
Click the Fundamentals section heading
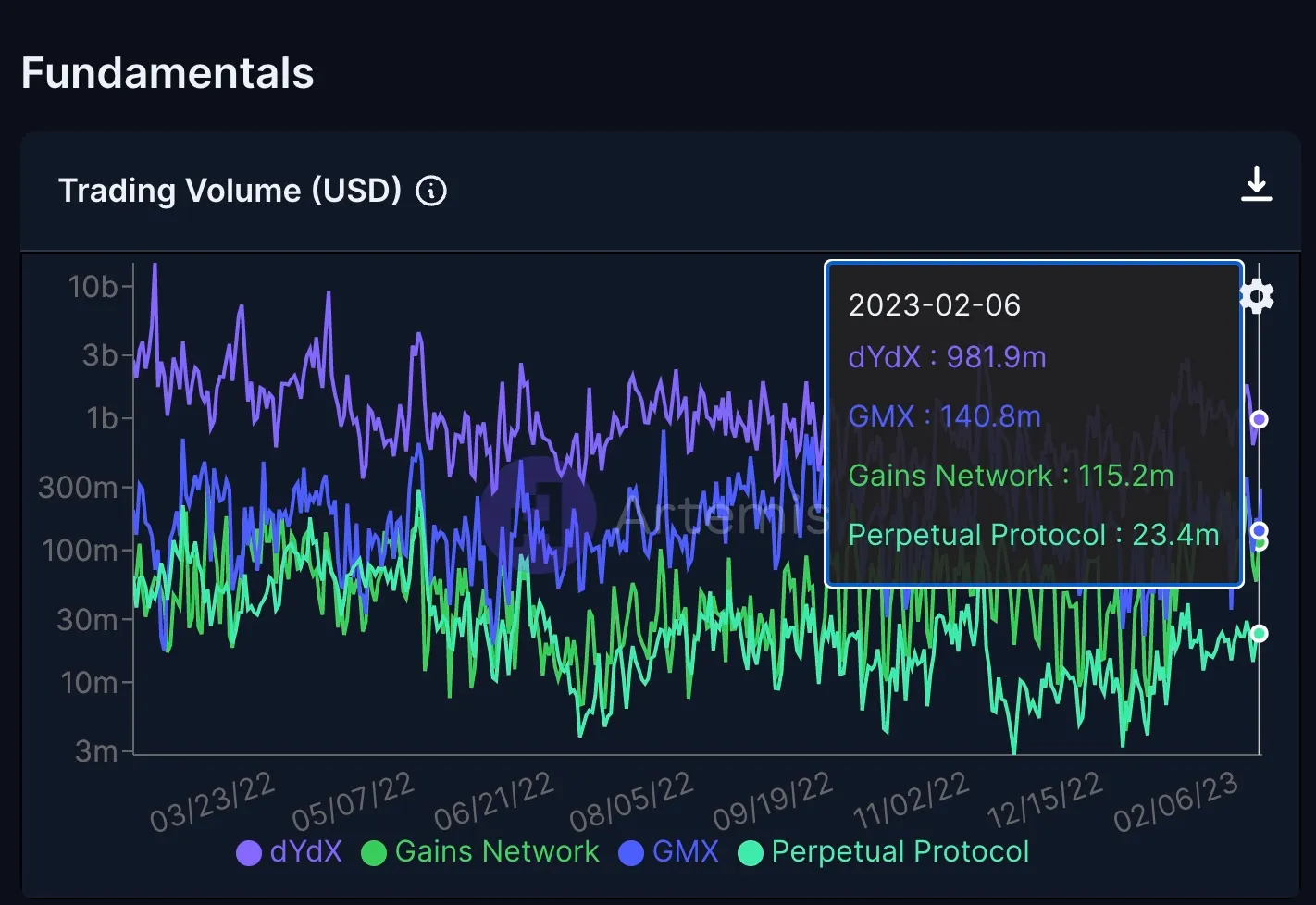click(x=168, y=73)
